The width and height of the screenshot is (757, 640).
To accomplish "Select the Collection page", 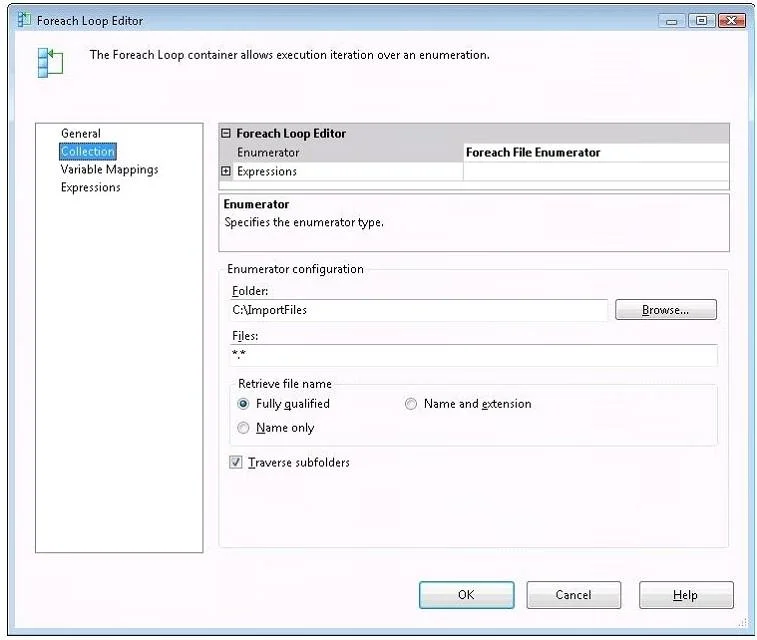I will (88, 151).
